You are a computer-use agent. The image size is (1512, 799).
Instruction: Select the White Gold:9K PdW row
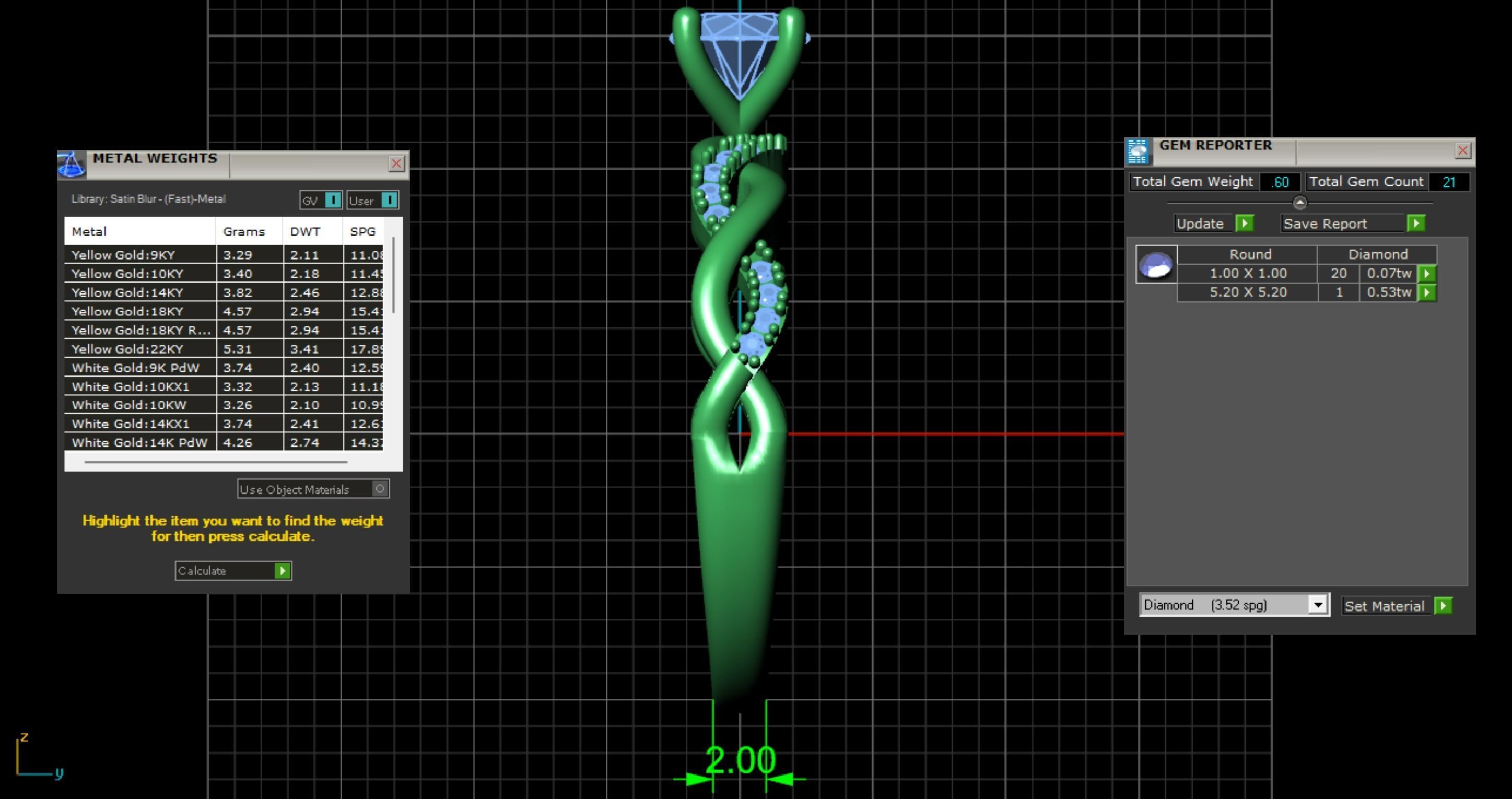coord(224,368)
